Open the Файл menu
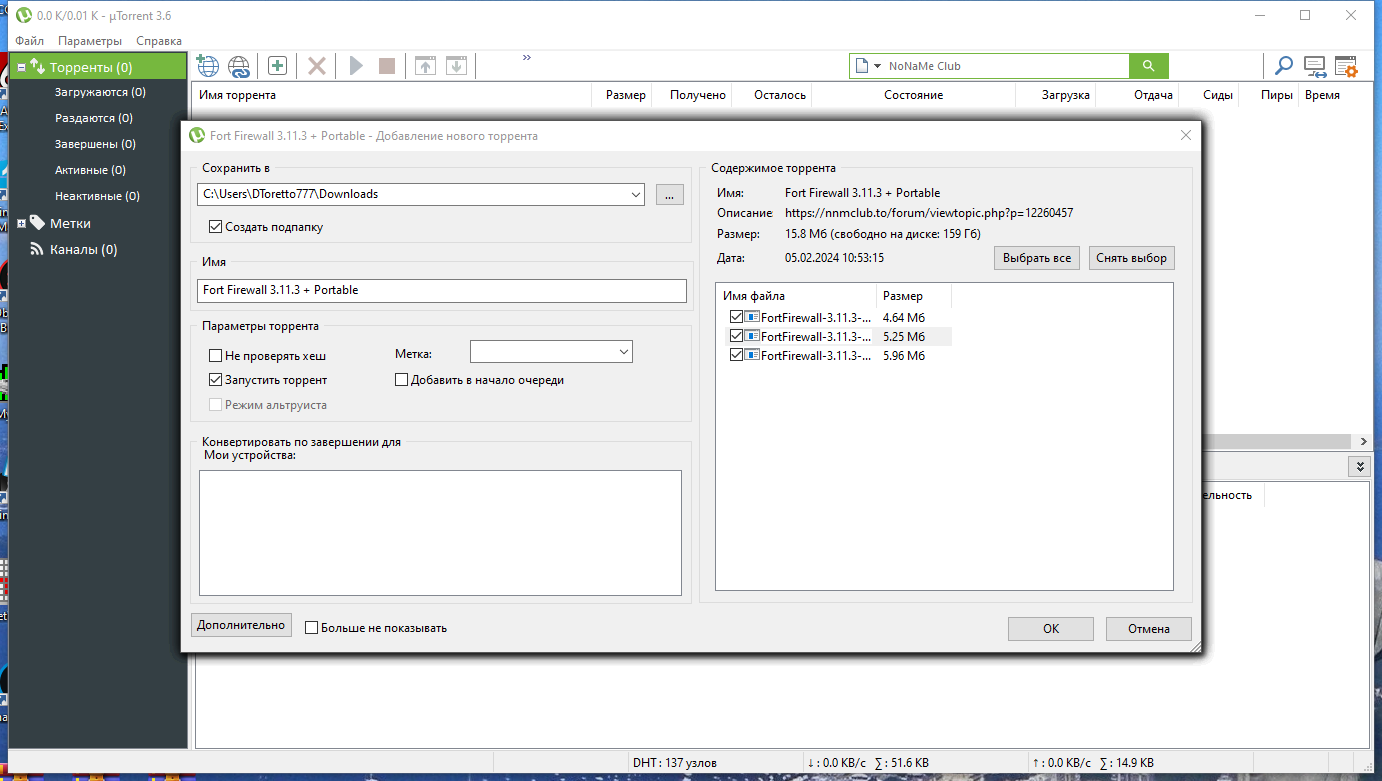 [29, 41]
